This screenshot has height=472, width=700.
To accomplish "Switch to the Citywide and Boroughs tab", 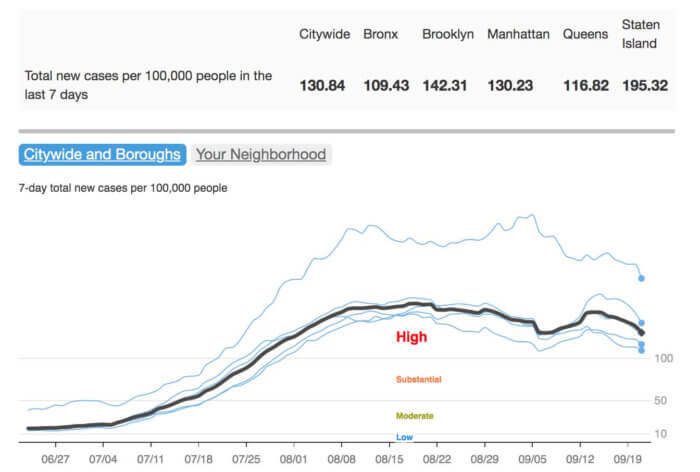I will pos(102,155).
